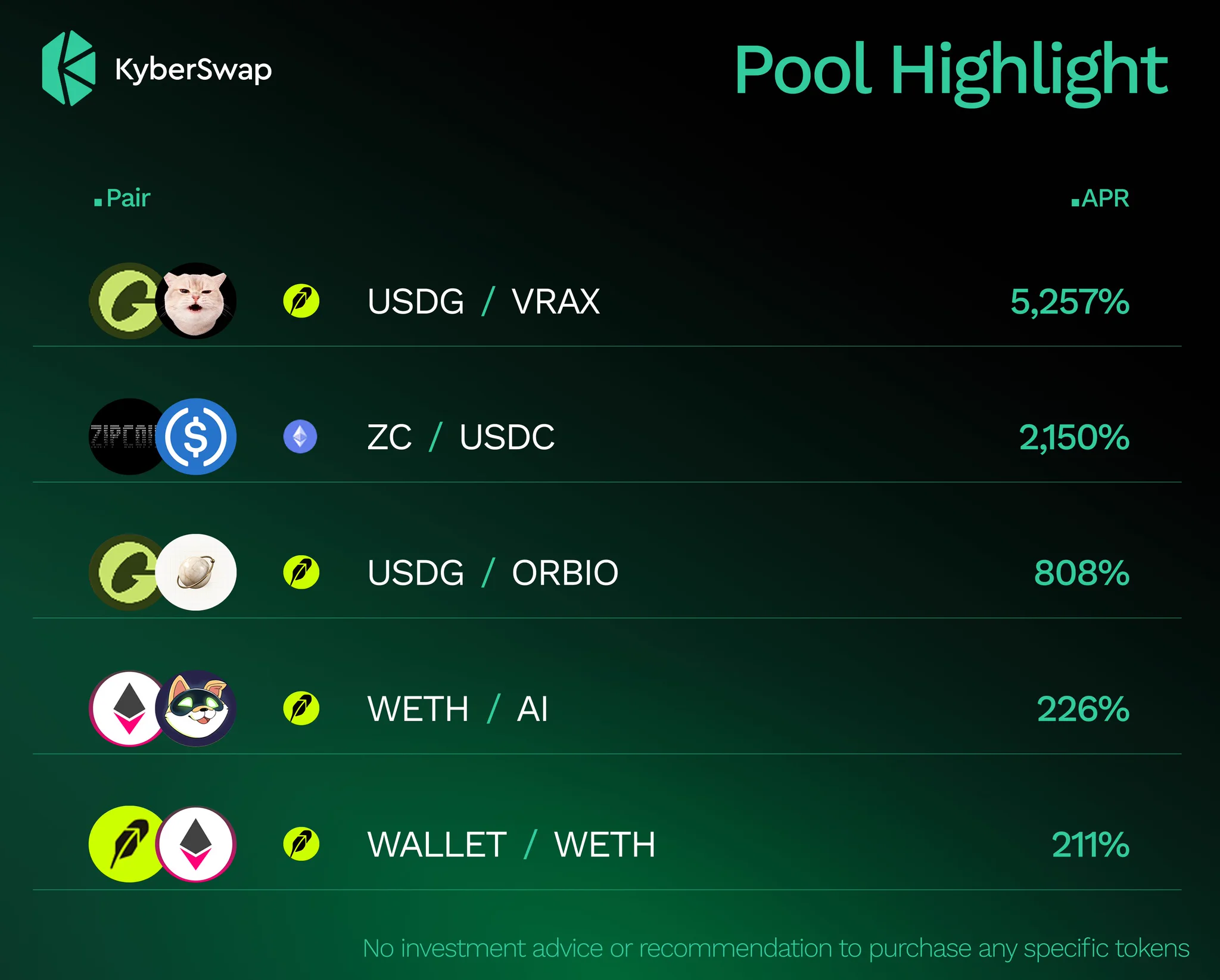The height and width of the screenshot is (980, 1220).
Task: Click the chain icon beside USDG / VRAX
Action: click(x=301, y=301)
